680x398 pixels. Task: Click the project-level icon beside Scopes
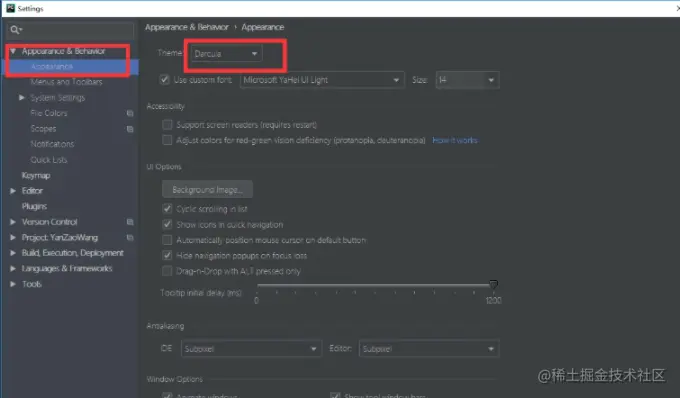point(130,129)
